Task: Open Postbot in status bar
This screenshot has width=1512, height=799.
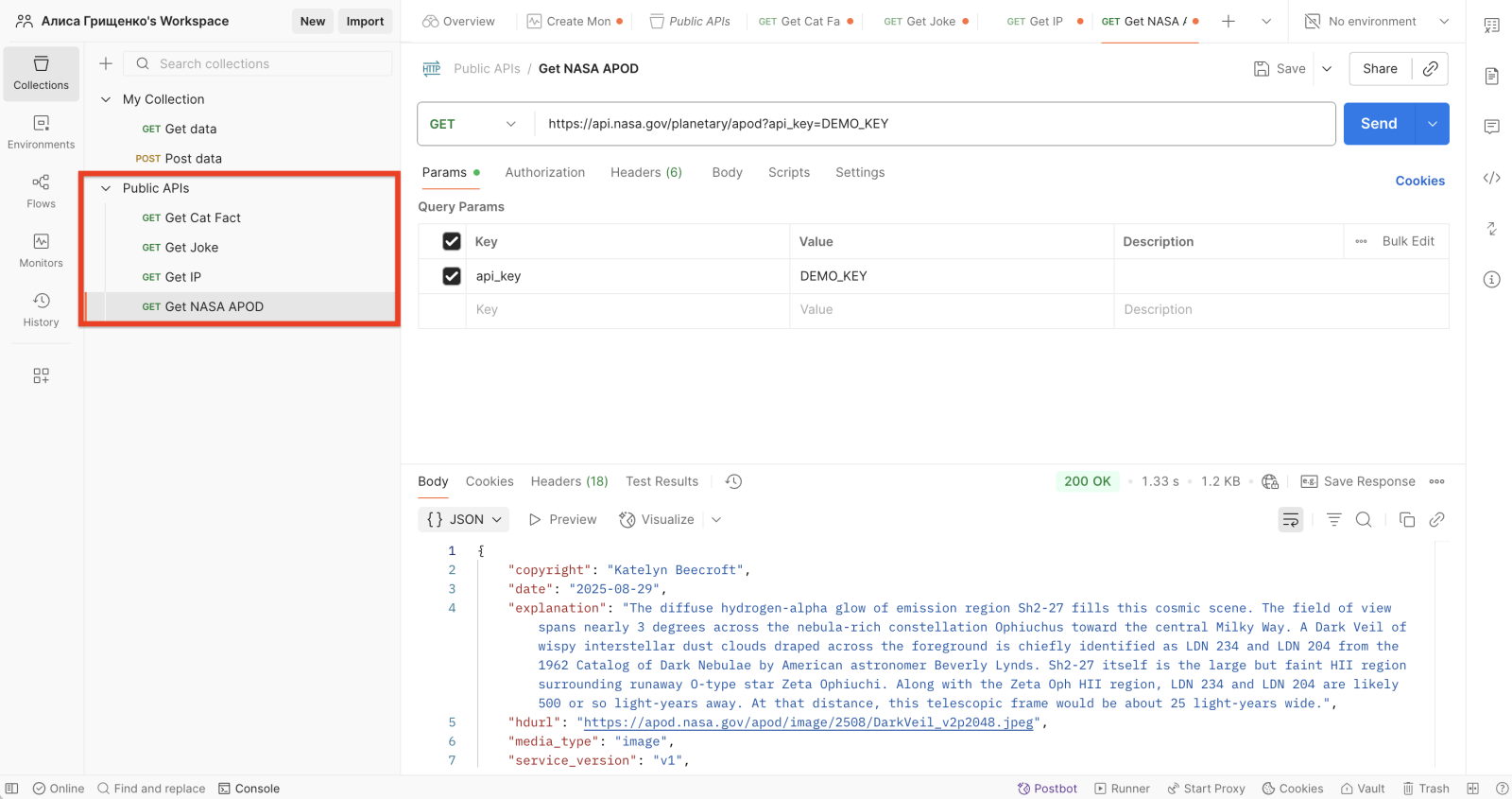Action: coord(1047,789)
